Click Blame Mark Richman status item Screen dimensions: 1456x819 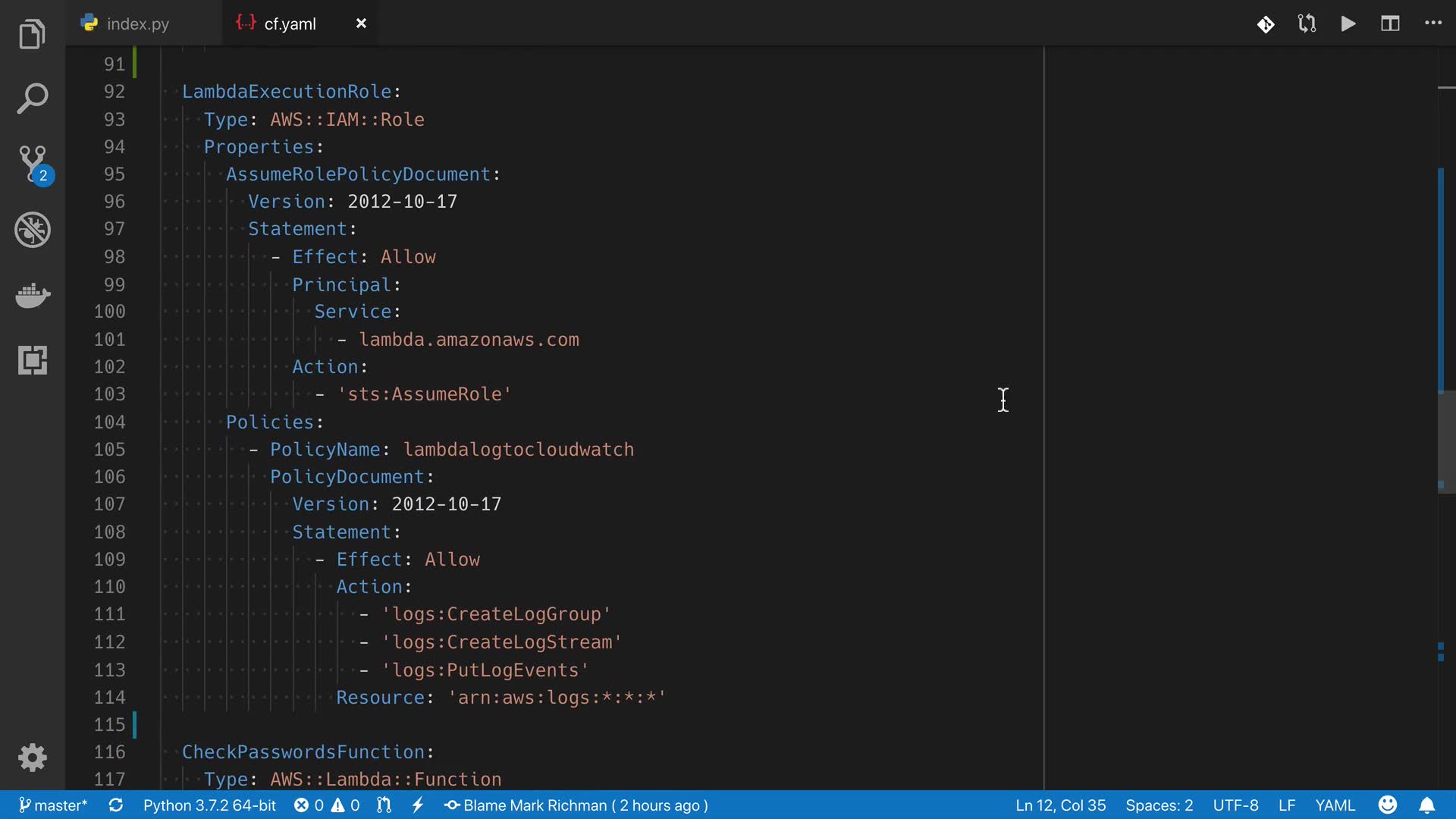[576, 805]
